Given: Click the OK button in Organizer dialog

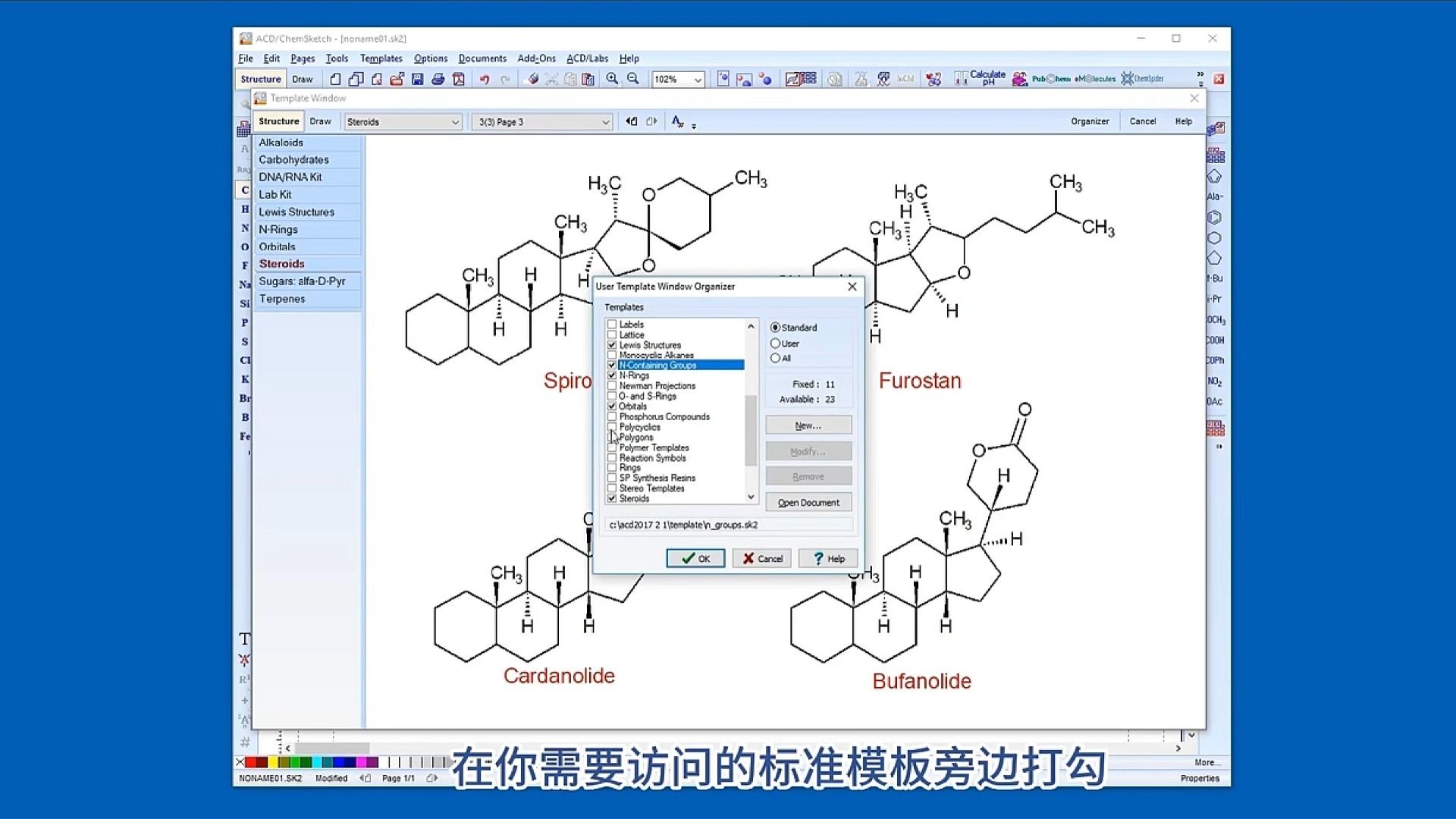Looking at the screenshot, I should (695, 559).
